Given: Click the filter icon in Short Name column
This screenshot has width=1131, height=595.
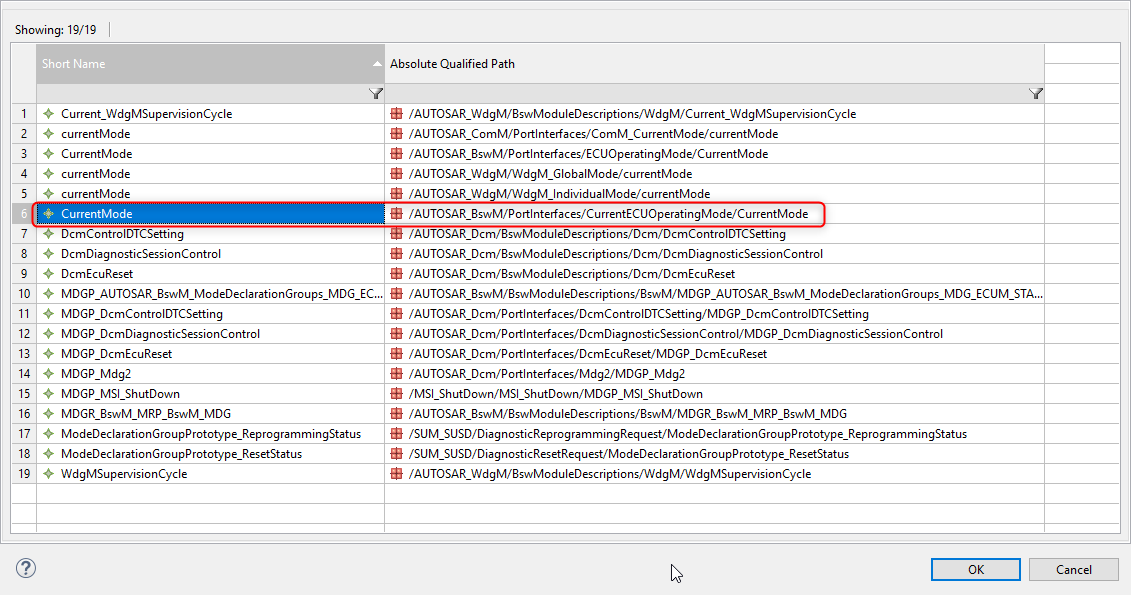Looking at the screenshot, I should [x=376, y=94].
